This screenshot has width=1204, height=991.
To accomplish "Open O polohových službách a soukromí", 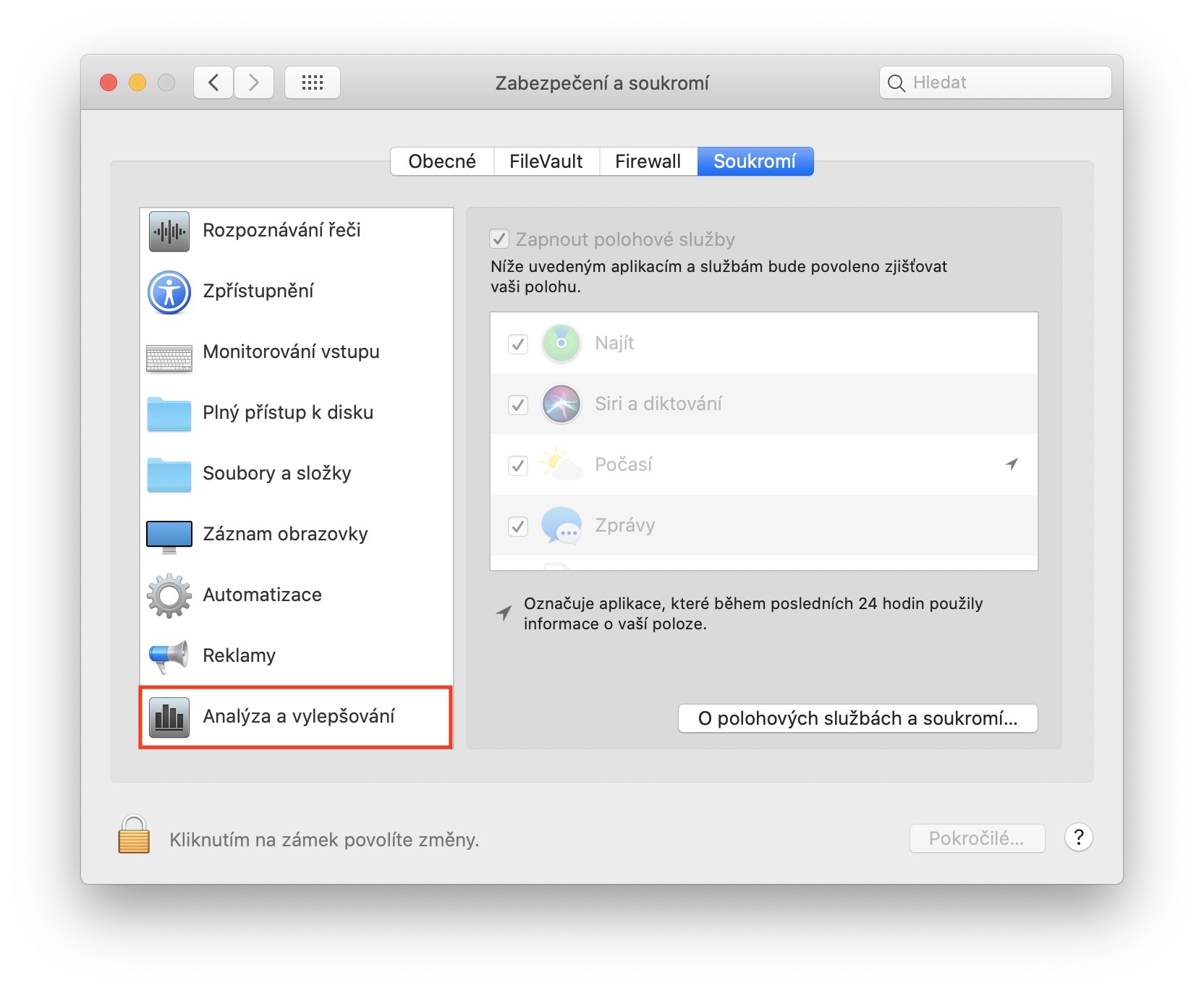I will click(858, 718).
